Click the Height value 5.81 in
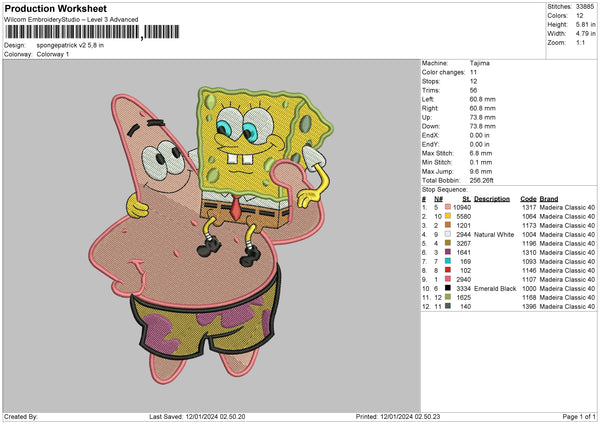 point(585,24)
